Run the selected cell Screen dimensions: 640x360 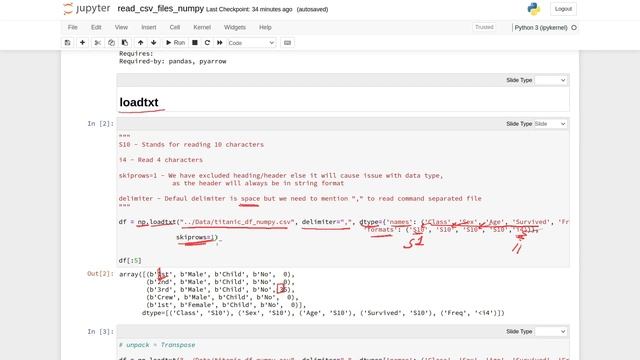[x=175, y=43]
